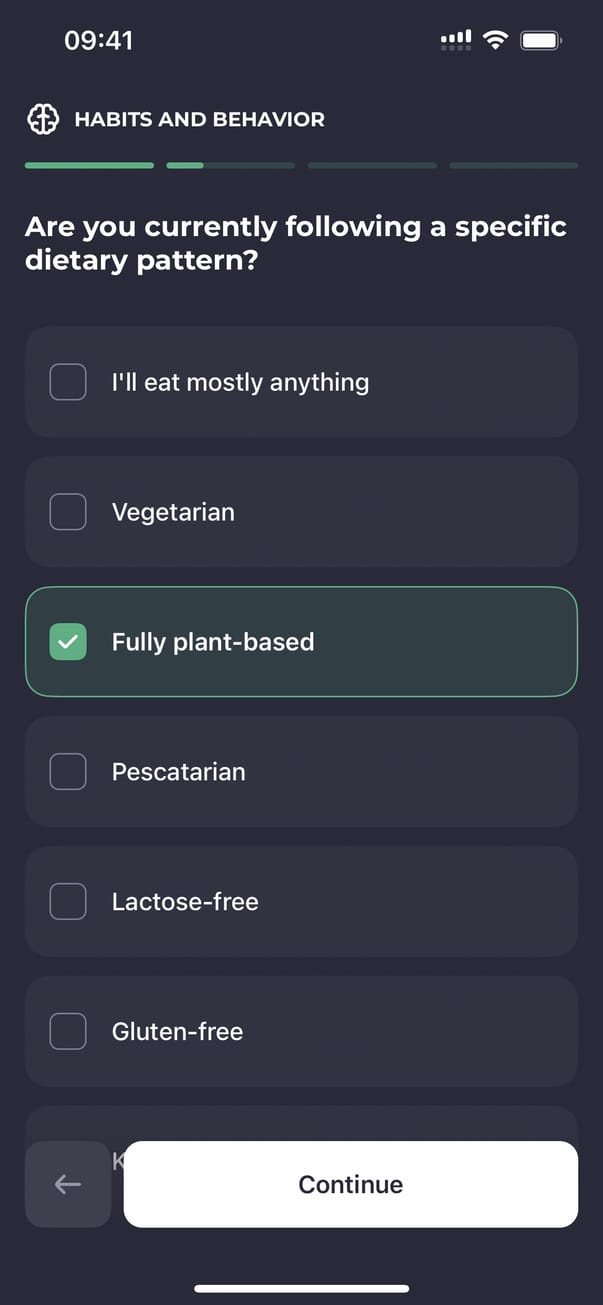Tap the HABITS AND BEHAVIOR header label
Viewport: 603px width, 1305px height.
(x=199, y=120)
